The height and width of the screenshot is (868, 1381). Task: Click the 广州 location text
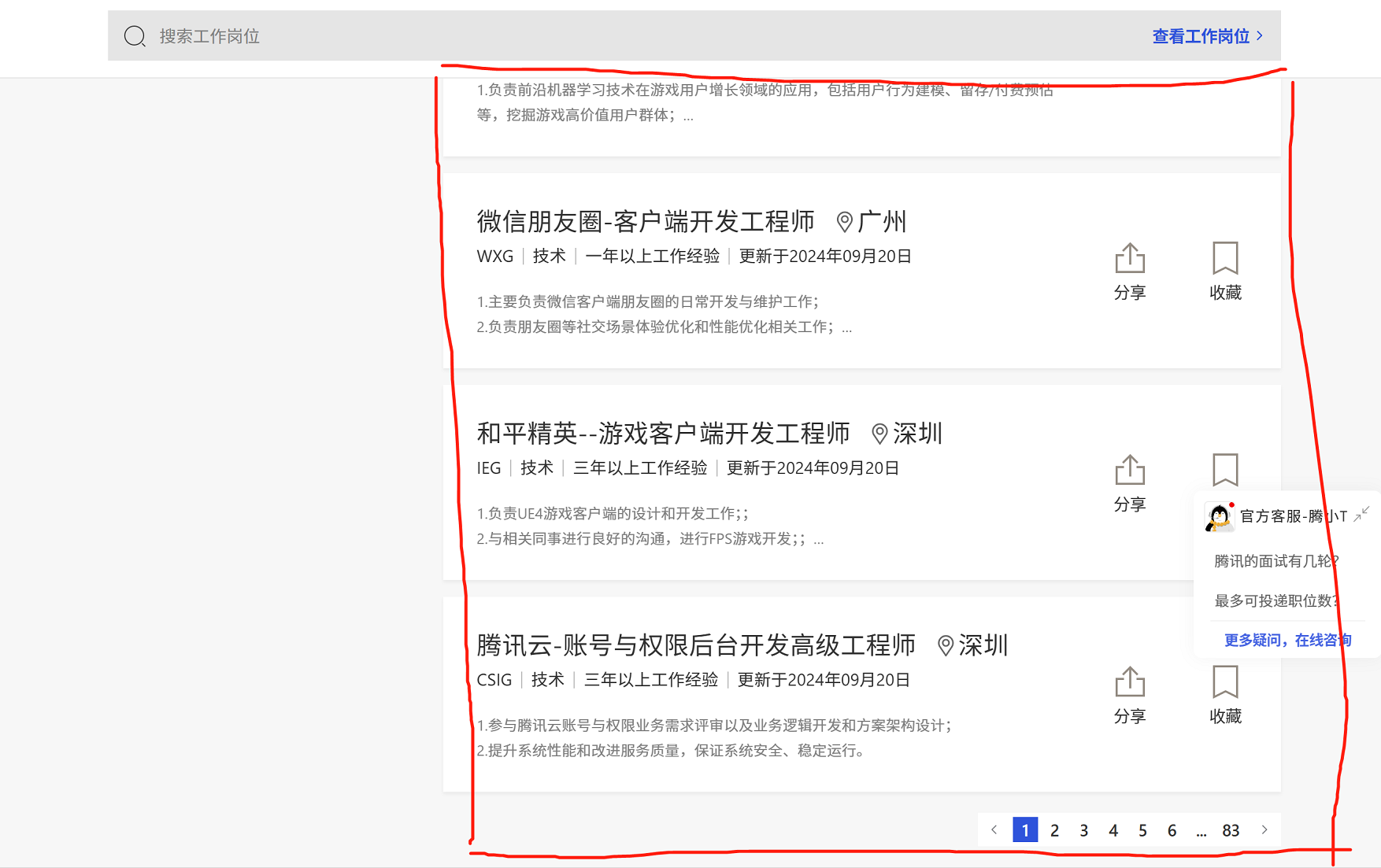point(882,222)
